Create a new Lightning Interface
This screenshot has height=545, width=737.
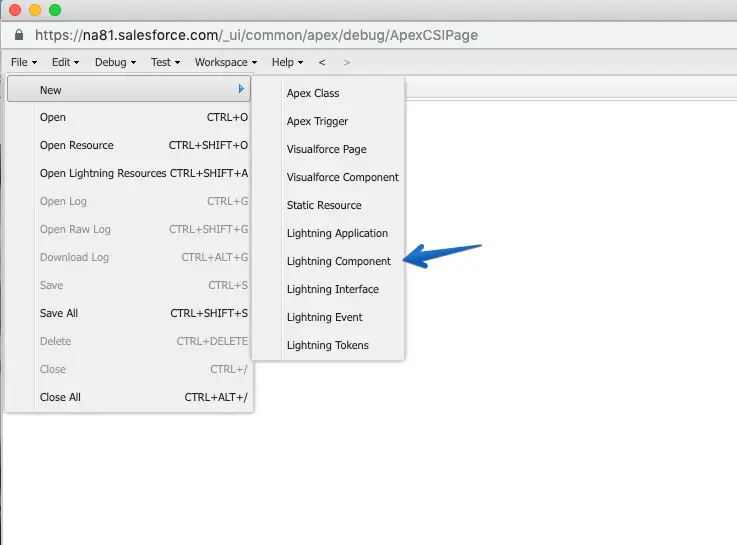pyautogui.click(x=328, y=289)
